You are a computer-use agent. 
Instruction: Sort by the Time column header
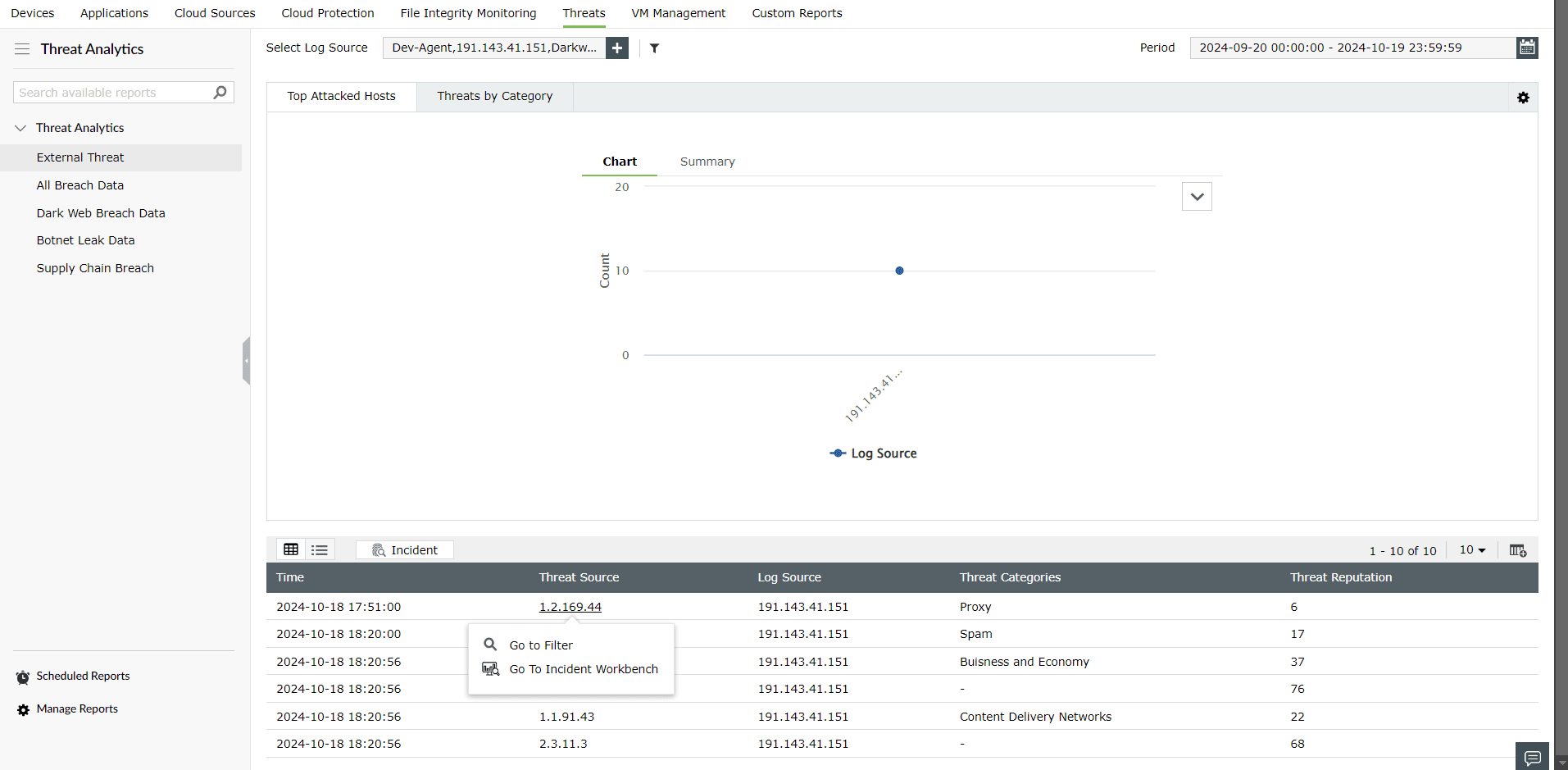pyautogui.click(x=290, y=577)
